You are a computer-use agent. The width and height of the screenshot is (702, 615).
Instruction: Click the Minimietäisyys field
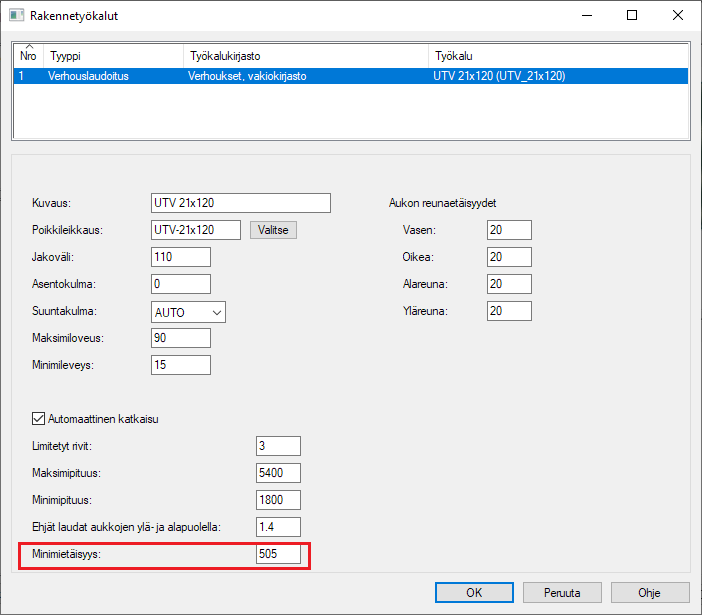point(278,554)
